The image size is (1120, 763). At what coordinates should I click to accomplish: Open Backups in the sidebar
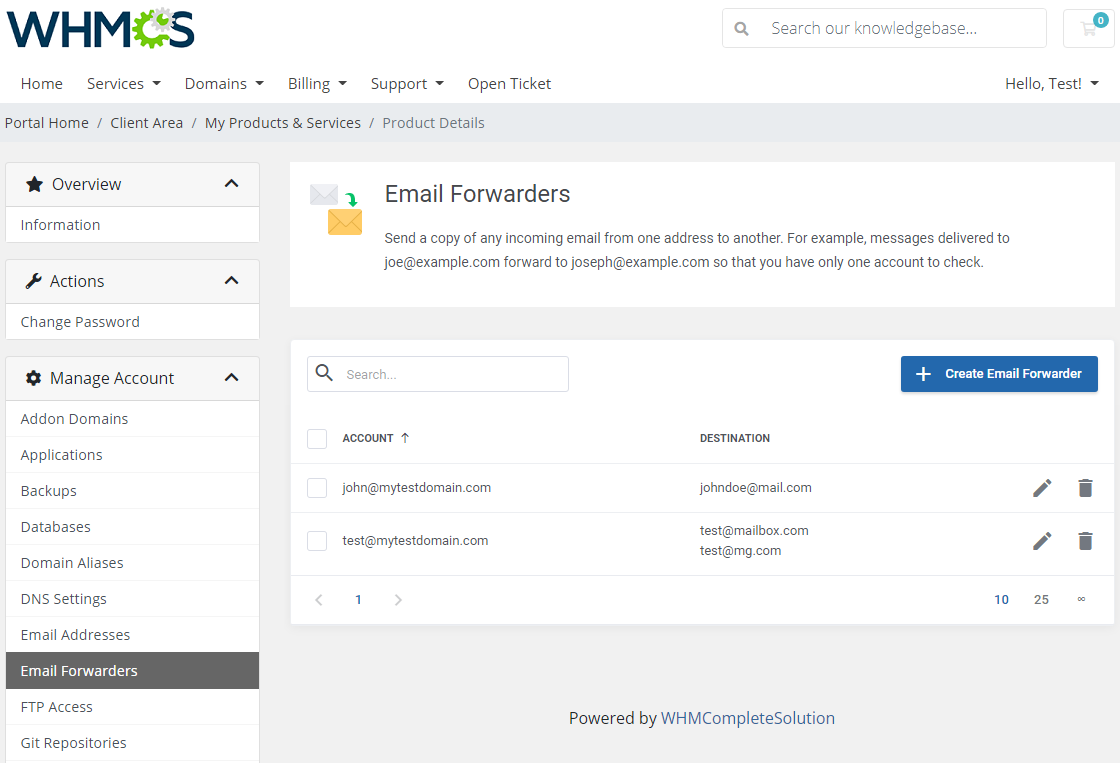point(132,491)
